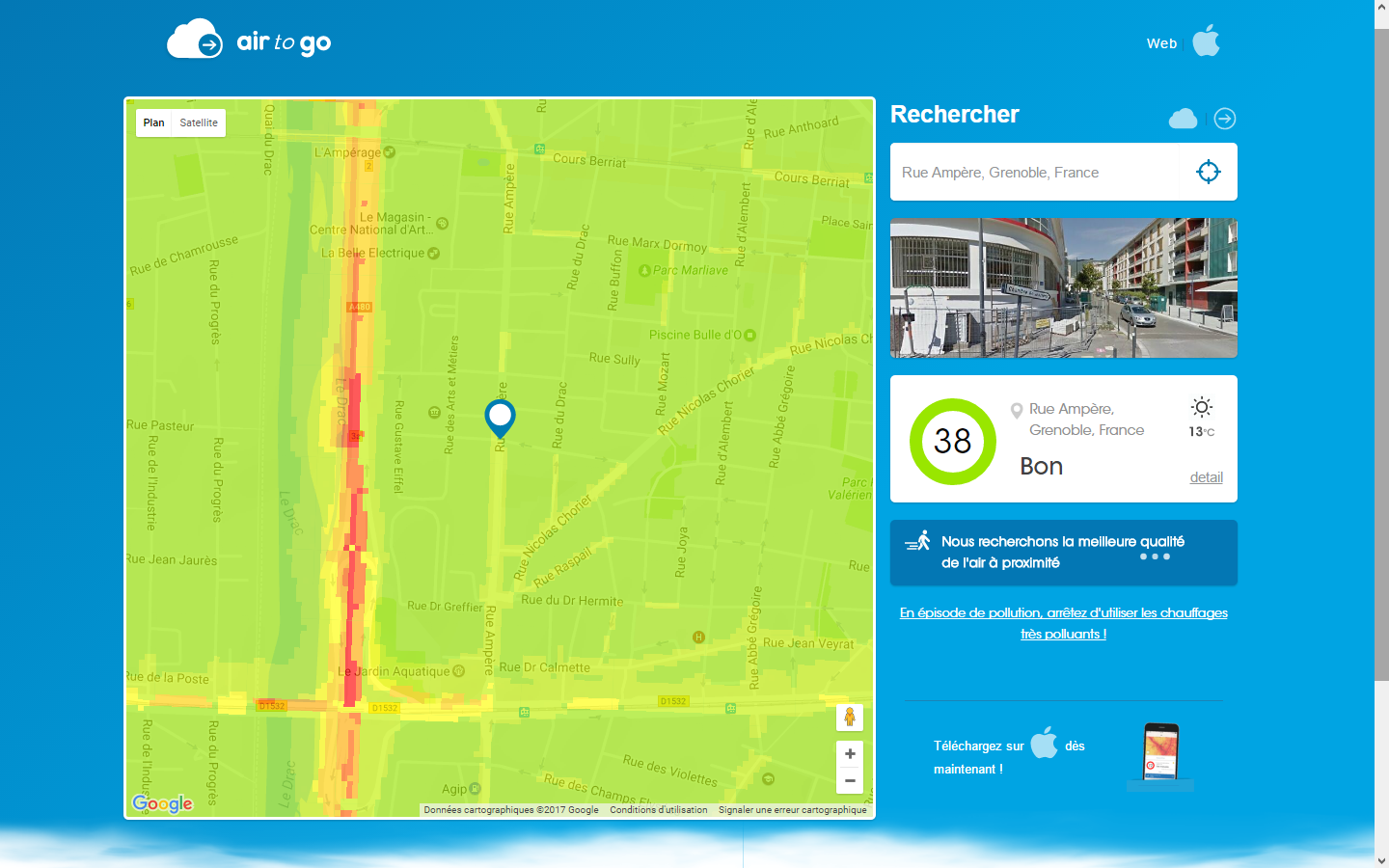
Task: Switch map to Satellite view
Action: tap(199, 122)
